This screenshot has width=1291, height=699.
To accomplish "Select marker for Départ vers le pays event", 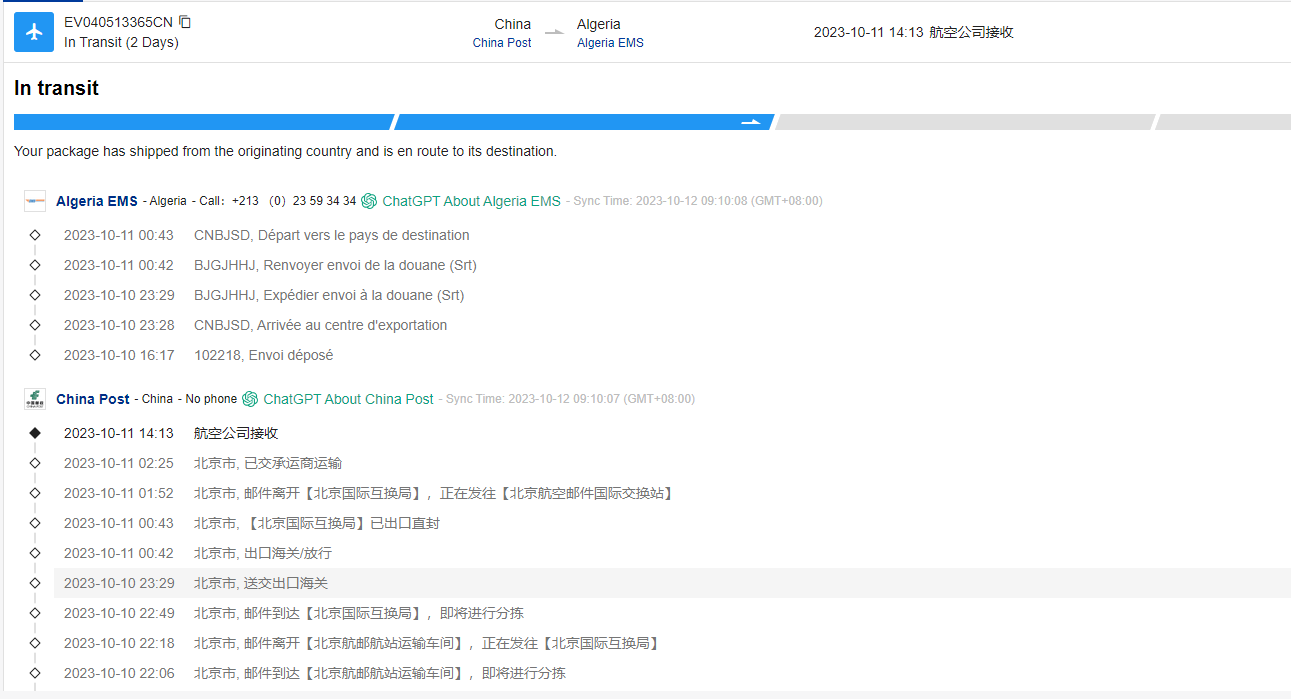I will click(35, 235).
